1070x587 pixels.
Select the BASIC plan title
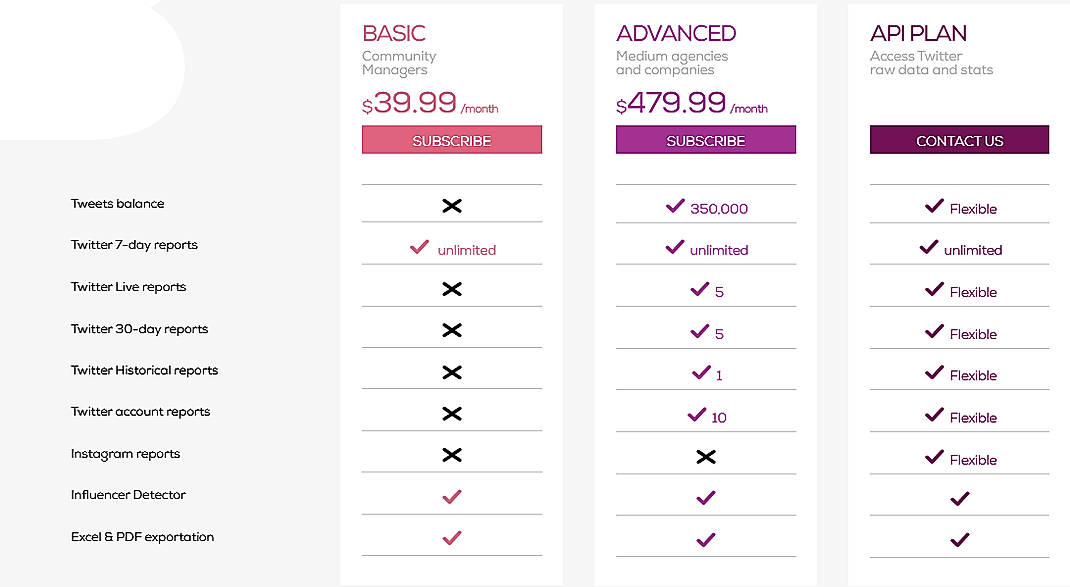pos(394,34)
